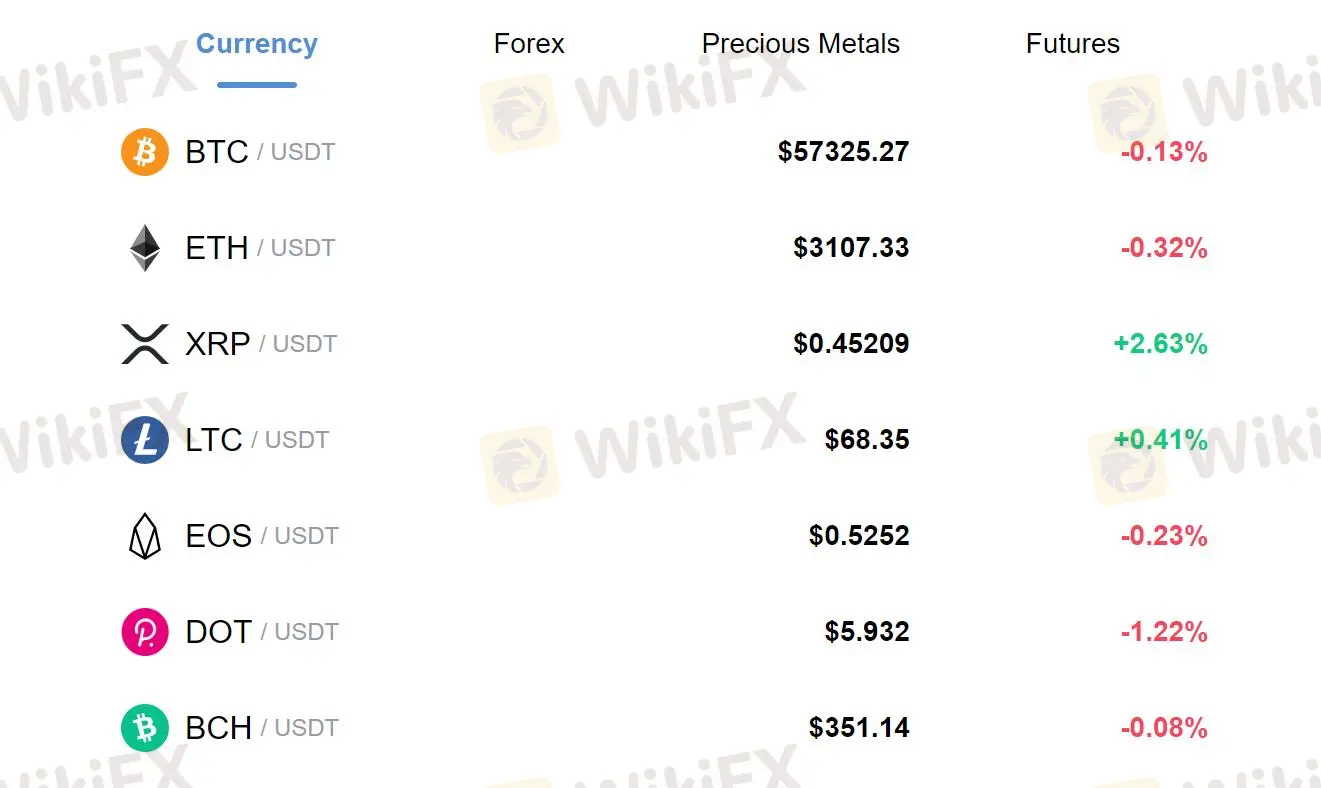Go to the Futures tab
The height and width of the screenshot is (788, 1321).
coord(1073,44)
